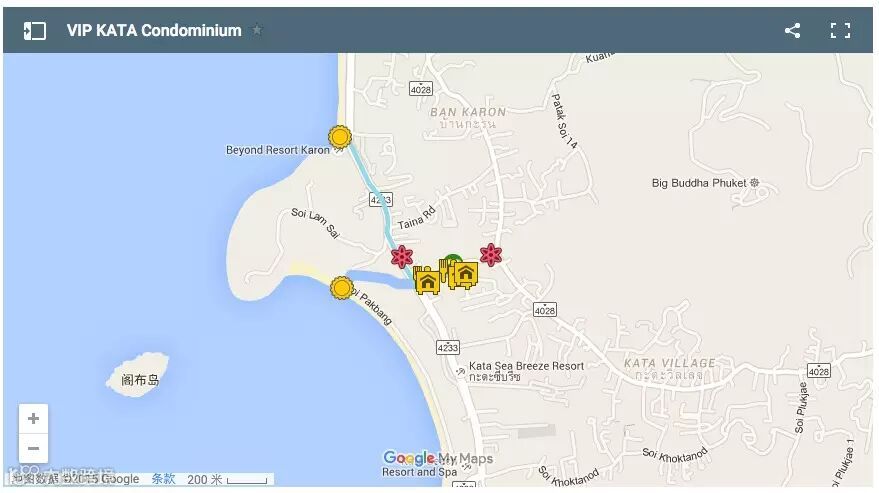The image size is (879, 493).
Task: Click the Kata Sea Breeze Resort hotel icon
Action: tap(461, 371)
